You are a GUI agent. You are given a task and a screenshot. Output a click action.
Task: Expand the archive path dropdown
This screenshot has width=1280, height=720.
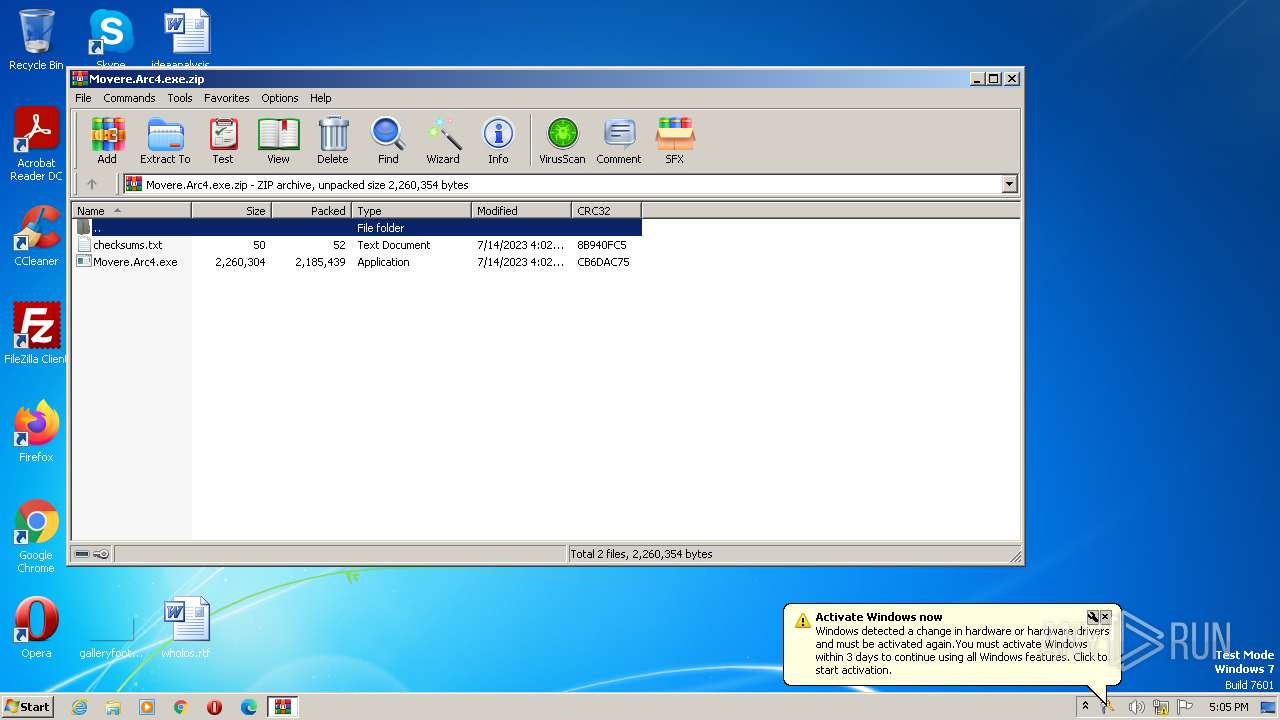pyautogui.click(x=1009, y=184)
